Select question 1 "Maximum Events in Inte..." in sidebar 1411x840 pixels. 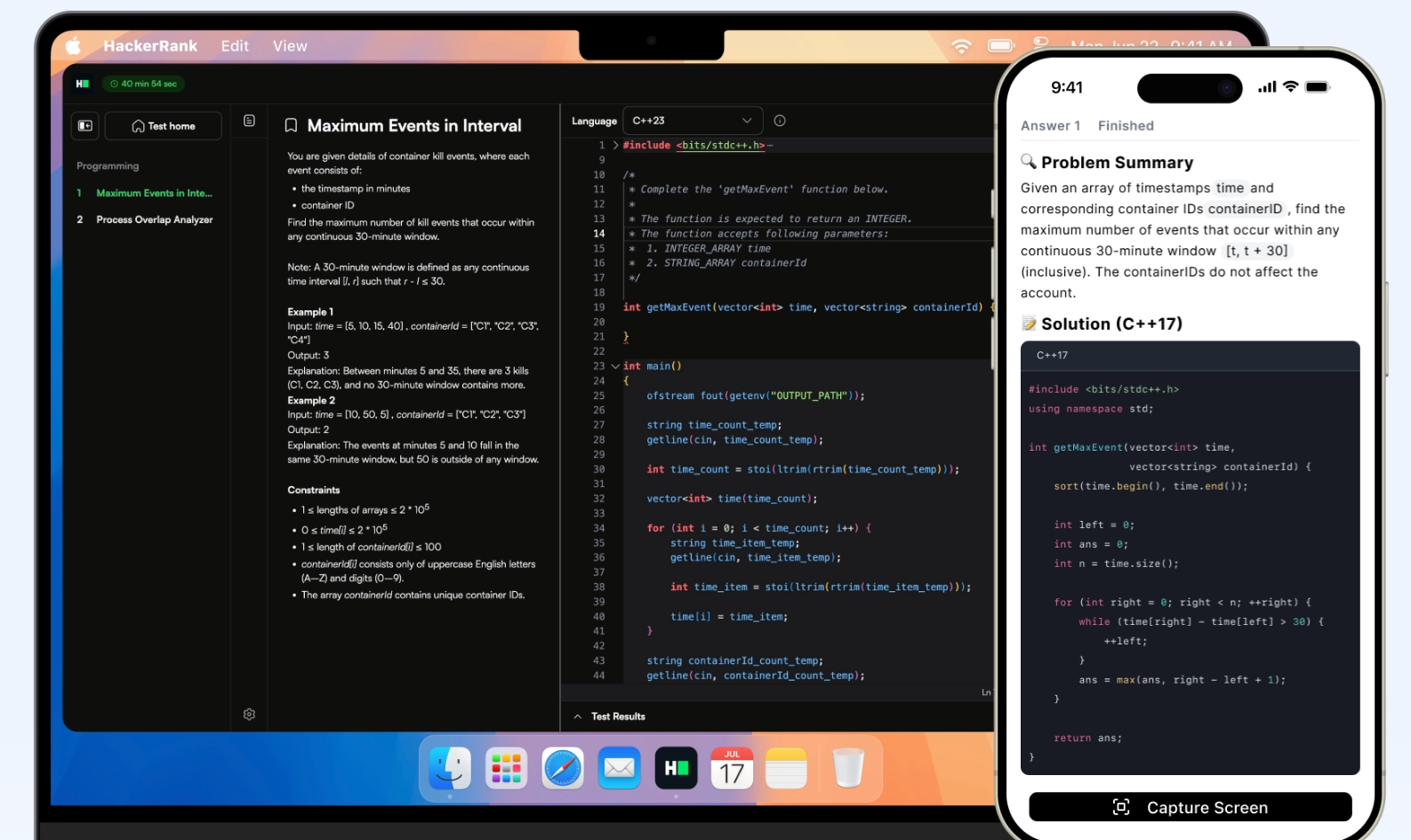coord(145,193)
